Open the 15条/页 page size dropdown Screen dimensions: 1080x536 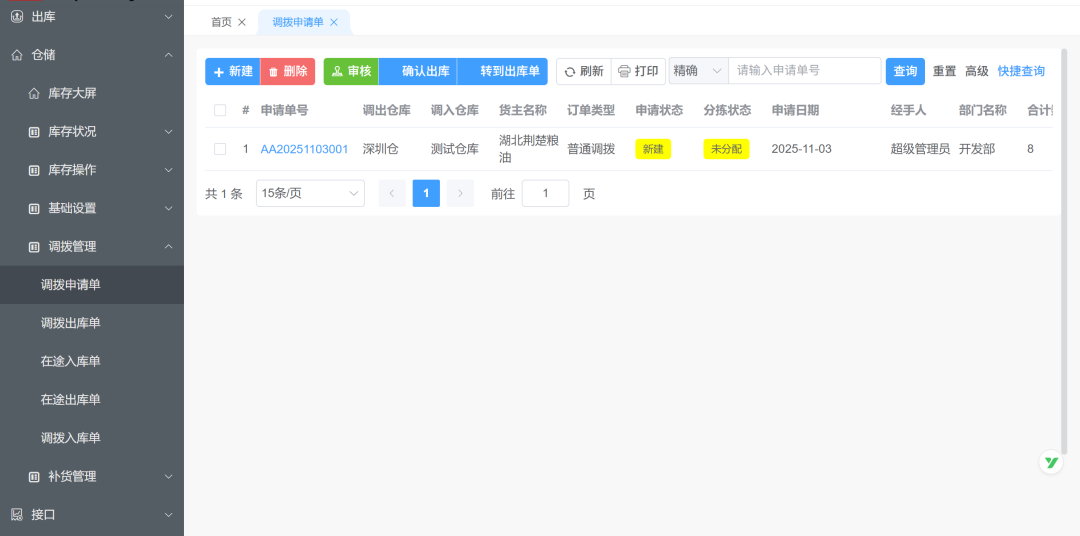coord(310,193)
